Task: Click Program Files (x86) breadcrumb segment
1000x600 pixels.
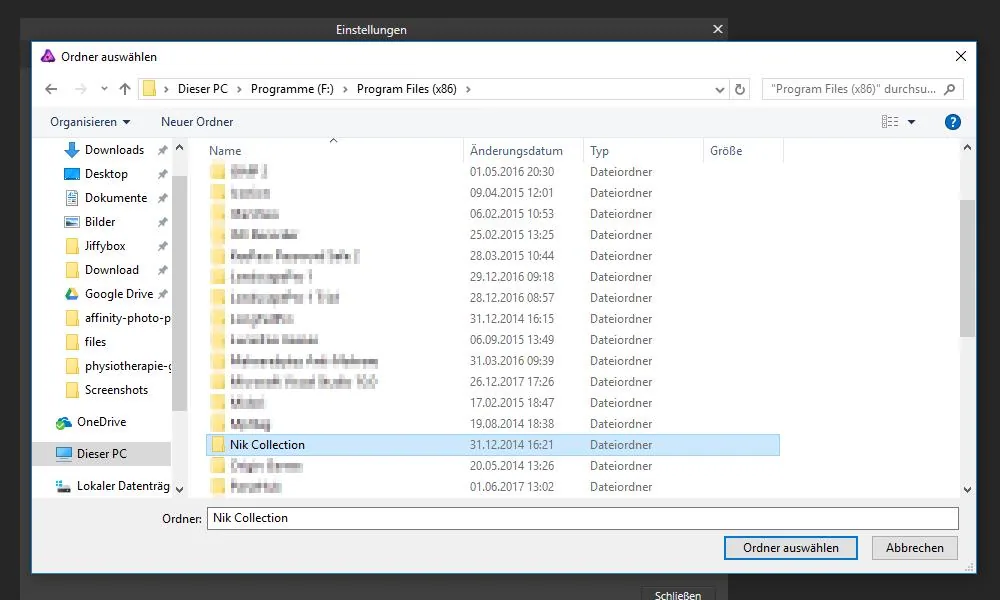Action: 406,89
